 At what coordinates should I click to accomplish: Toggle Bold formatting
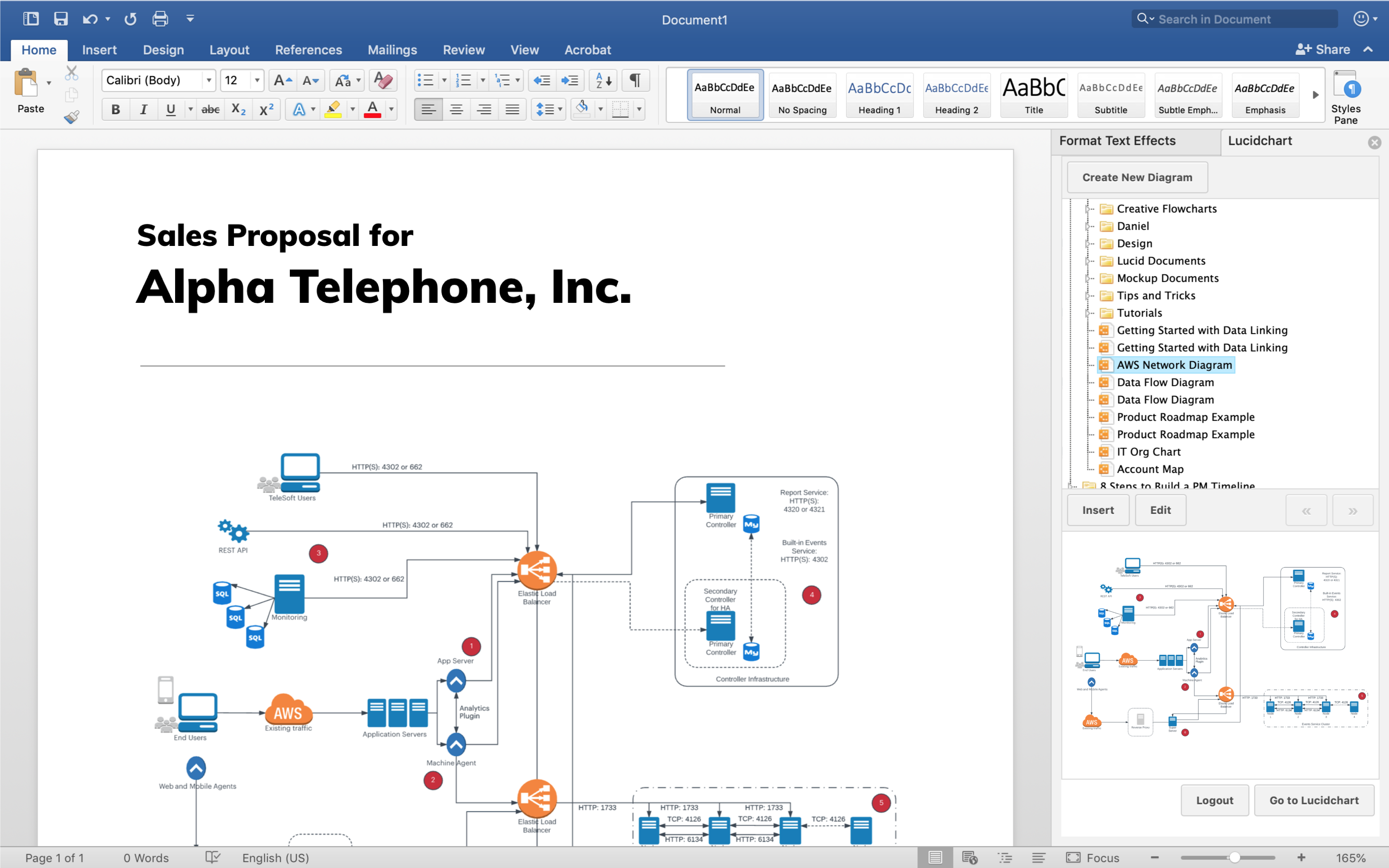pos(115,109)
